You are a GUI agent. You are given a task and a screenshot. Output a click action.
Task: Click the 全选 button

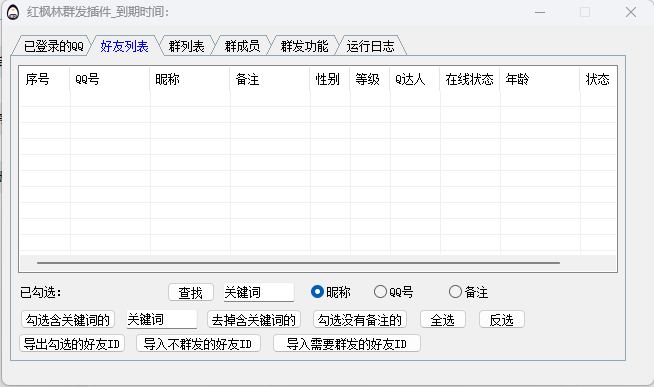click(x=443, y=320)
